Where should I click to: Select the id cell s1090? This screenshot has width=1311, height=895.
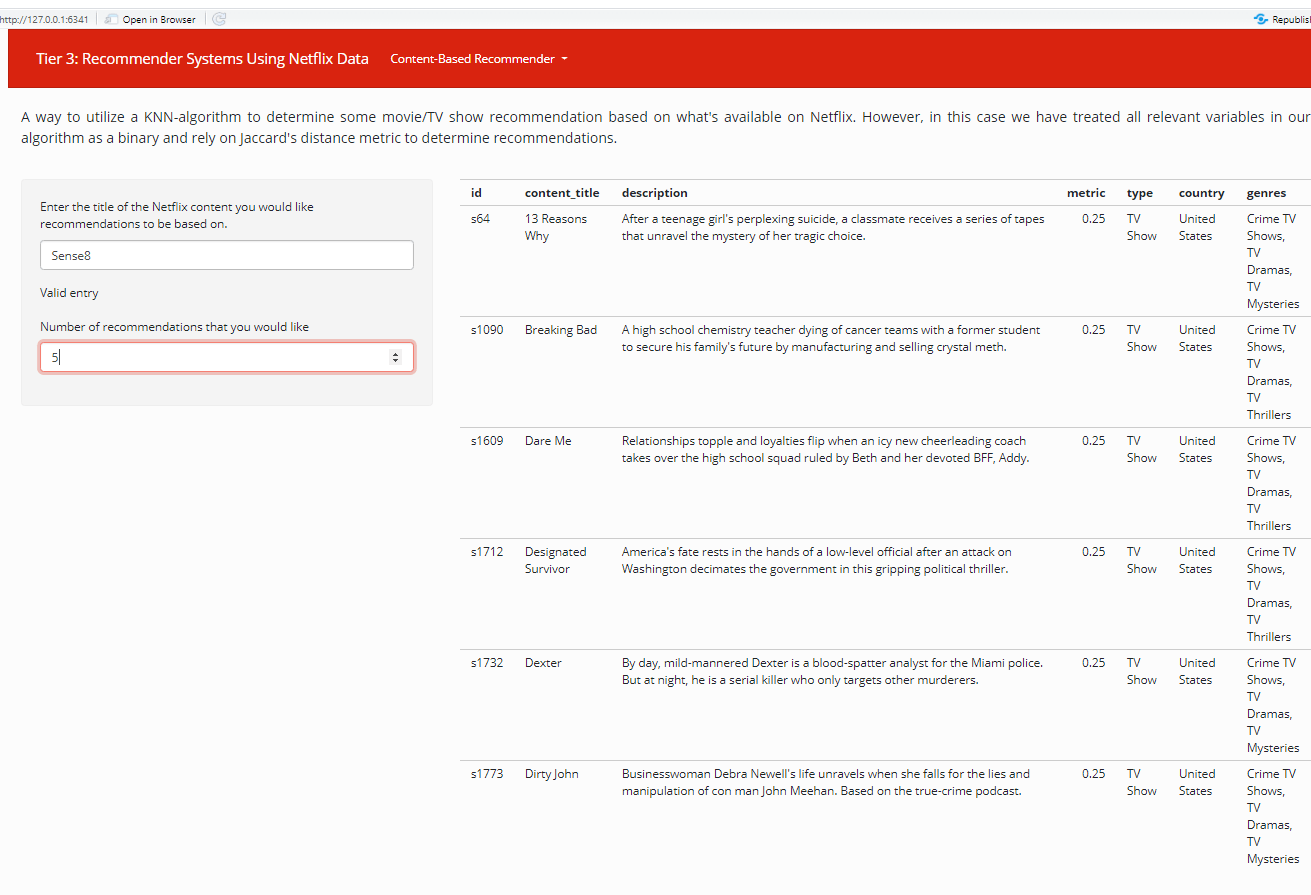pos(487,330)
